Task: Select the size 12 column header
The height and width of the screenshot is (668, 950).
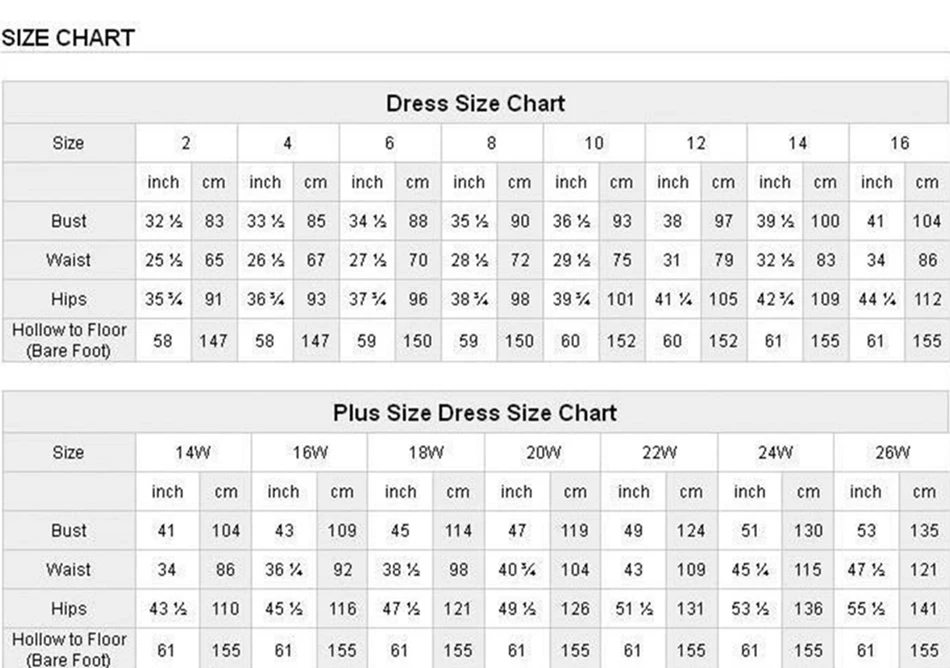Action: (695, 143)
